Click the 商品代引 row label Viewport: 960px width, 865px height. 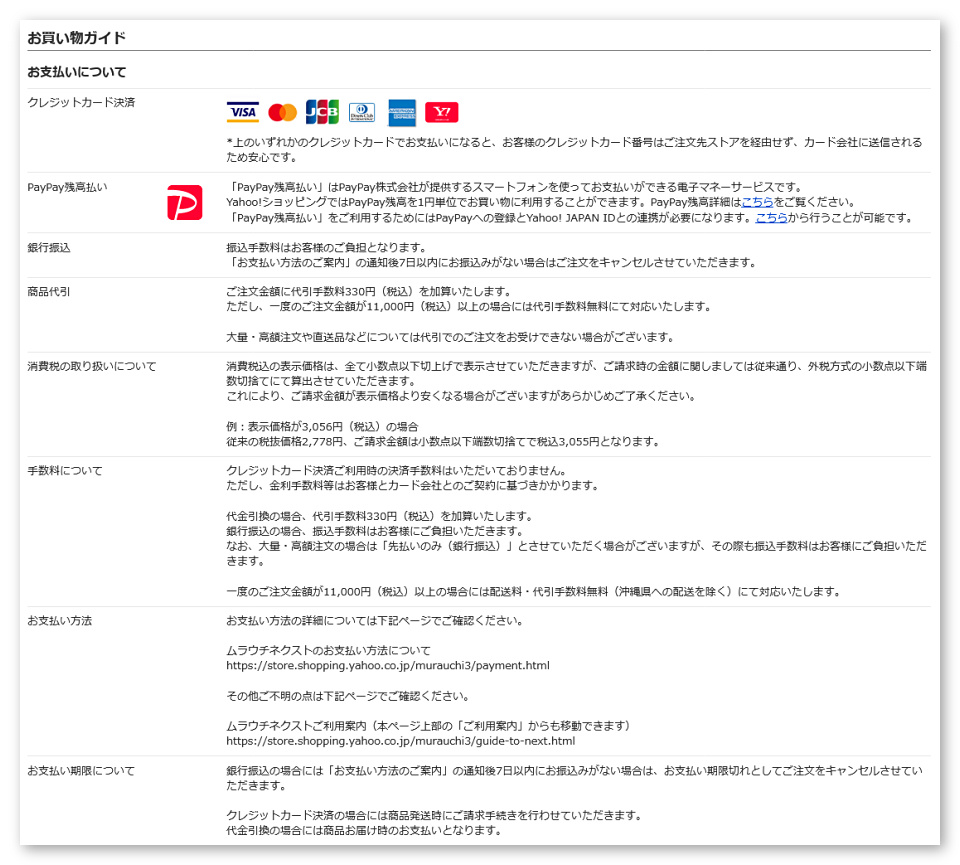[48, 292]
